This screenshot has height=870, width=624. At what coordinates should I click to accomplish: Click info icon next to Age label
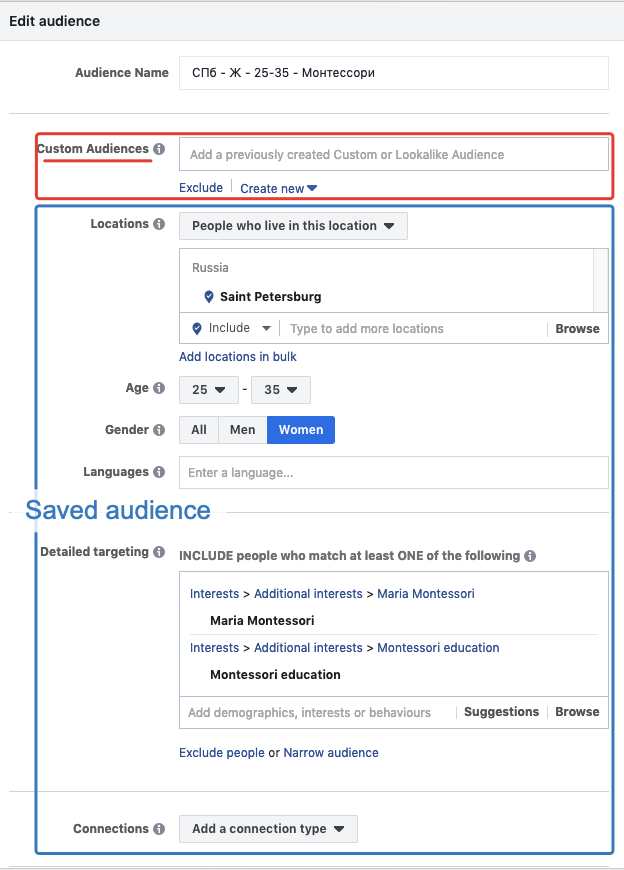tap(159, 388)
